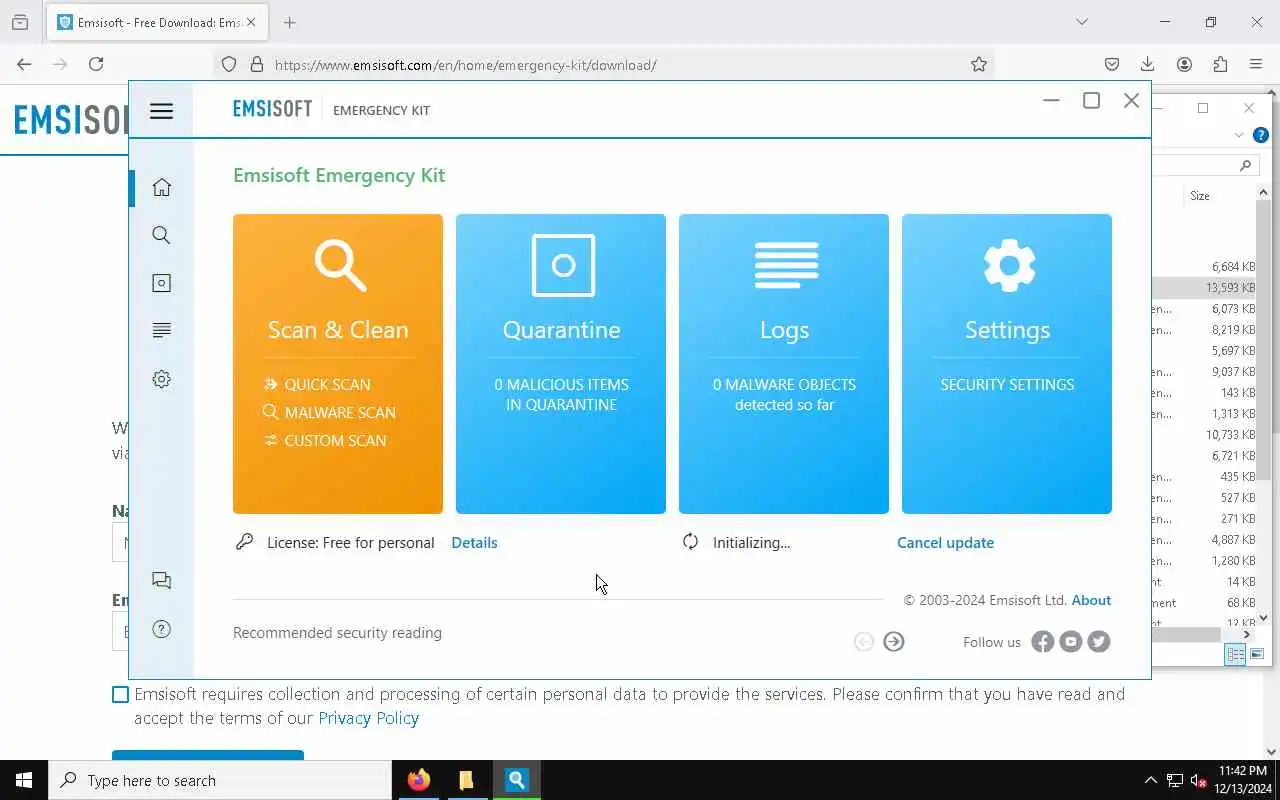Image resolution: width=1280 pixels, height=800 pixels.
Task: Click Explorer search magnifier icon
Action: tap(1245, 165)
